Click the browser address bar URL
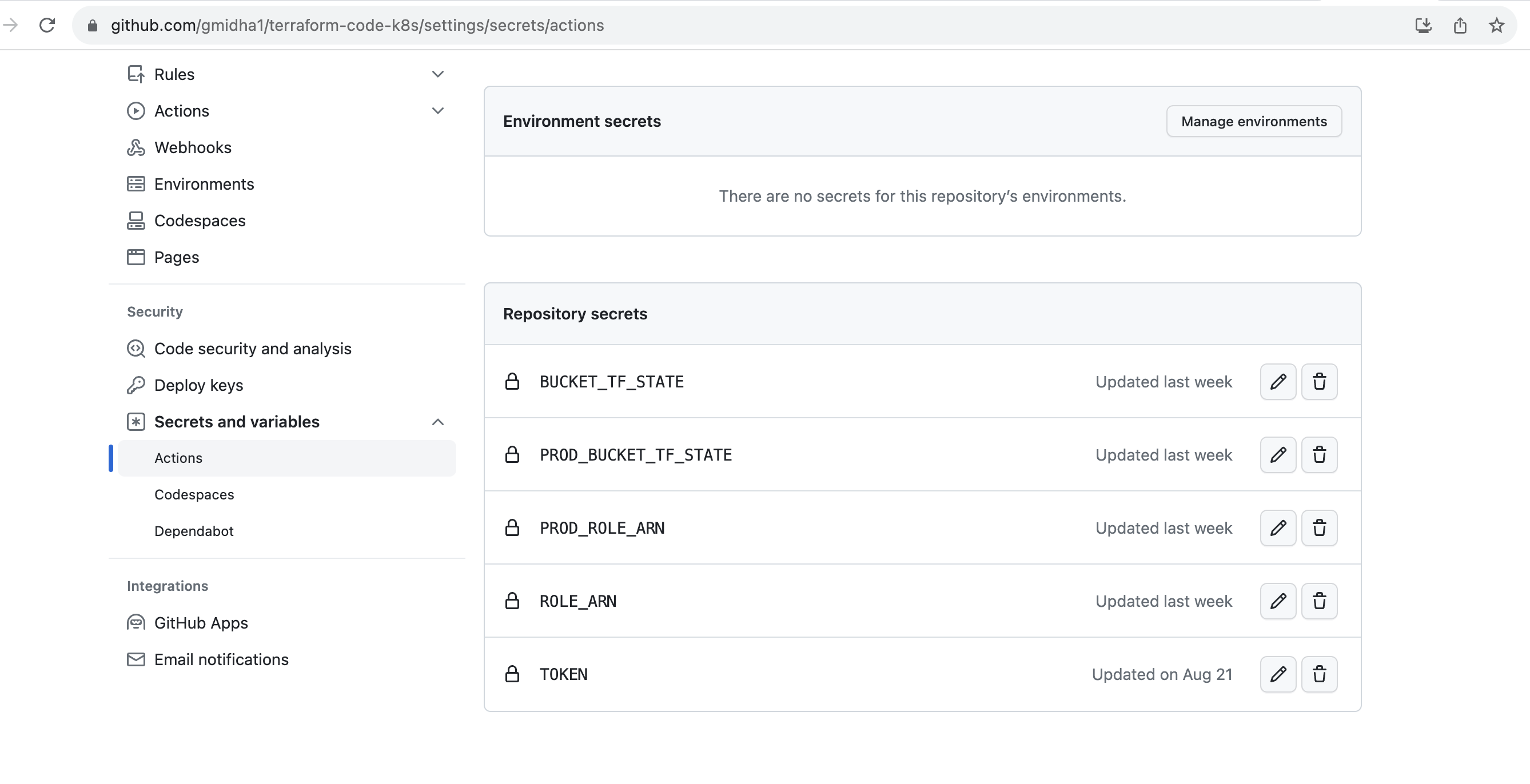 [357, 25]
